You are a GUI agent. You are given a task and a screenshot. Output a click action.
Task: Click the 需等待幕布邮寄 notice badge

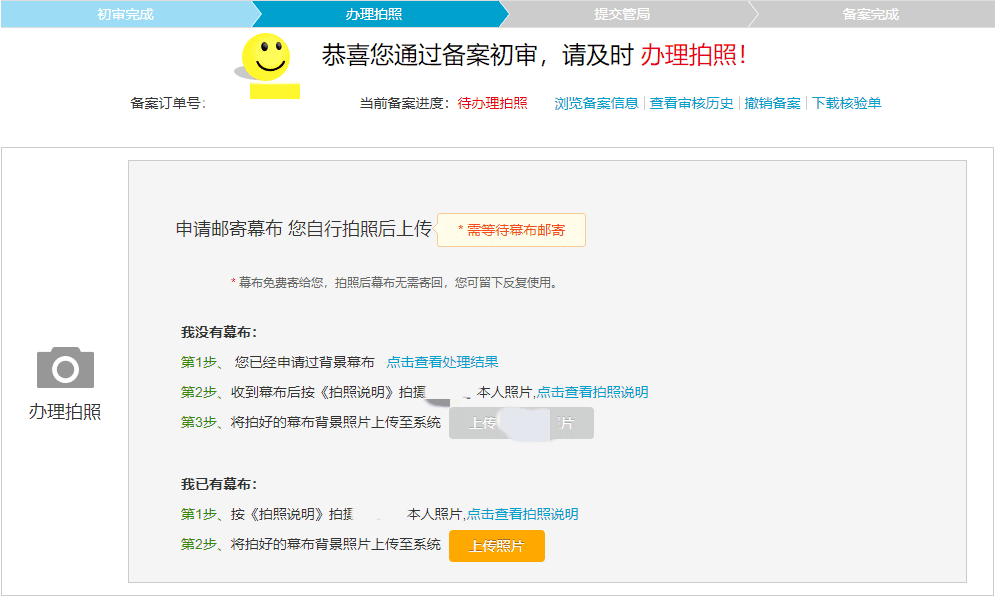tap(511, 230)
